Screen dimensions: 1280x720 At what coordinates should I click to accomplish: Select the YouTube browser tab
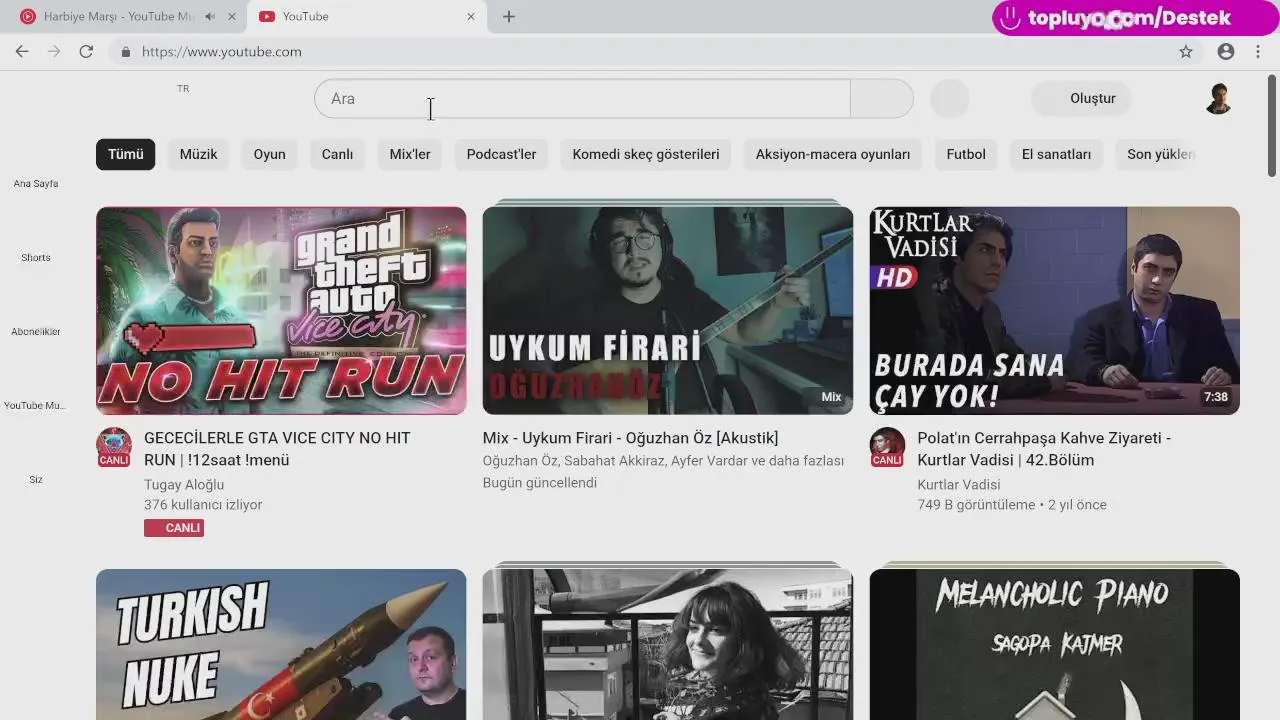(x=365, y=16)
